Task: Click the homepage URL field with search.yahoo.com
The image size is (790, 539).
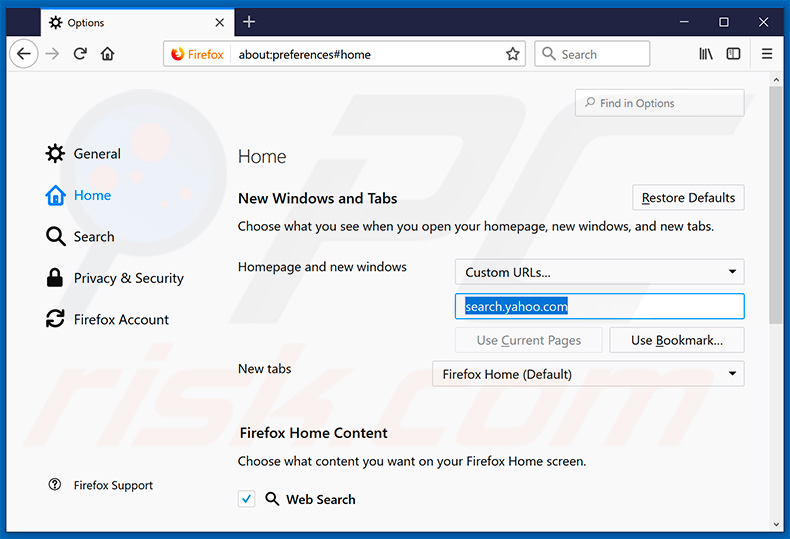Action: (599, 306)
